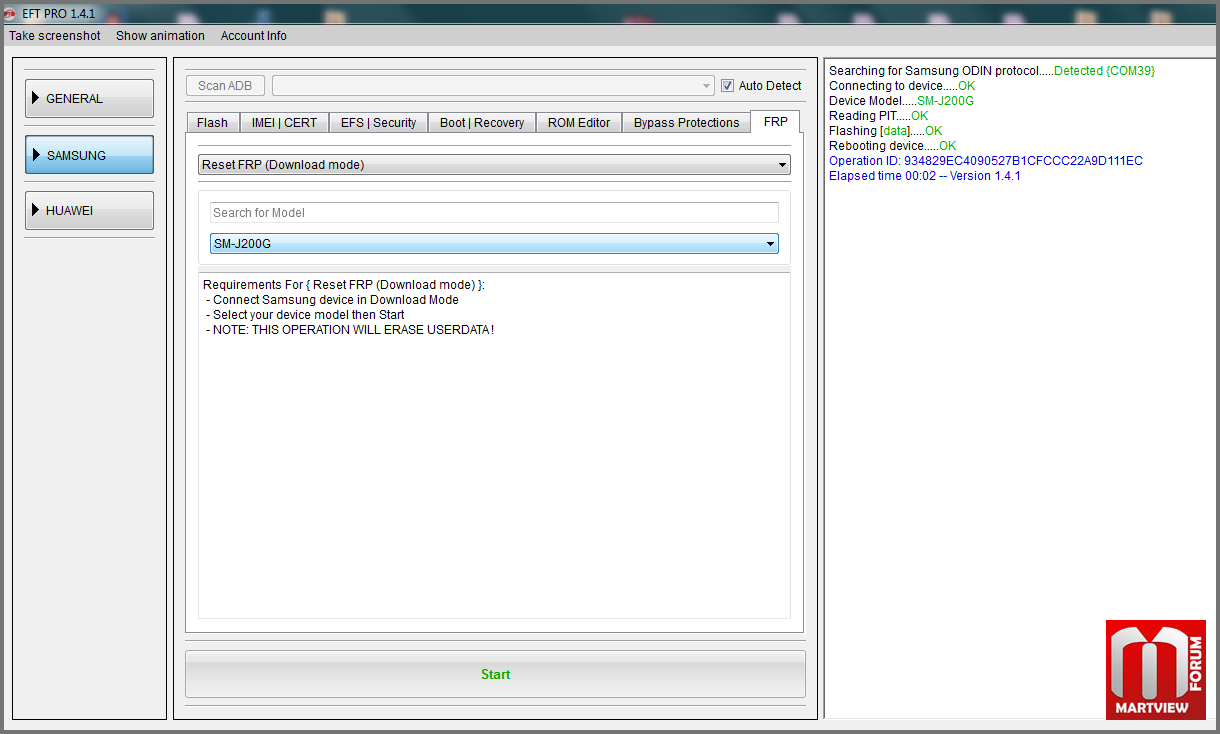Click the Select your device model line
Viewport: 1220px width, 734px height.
coord(305,315)
